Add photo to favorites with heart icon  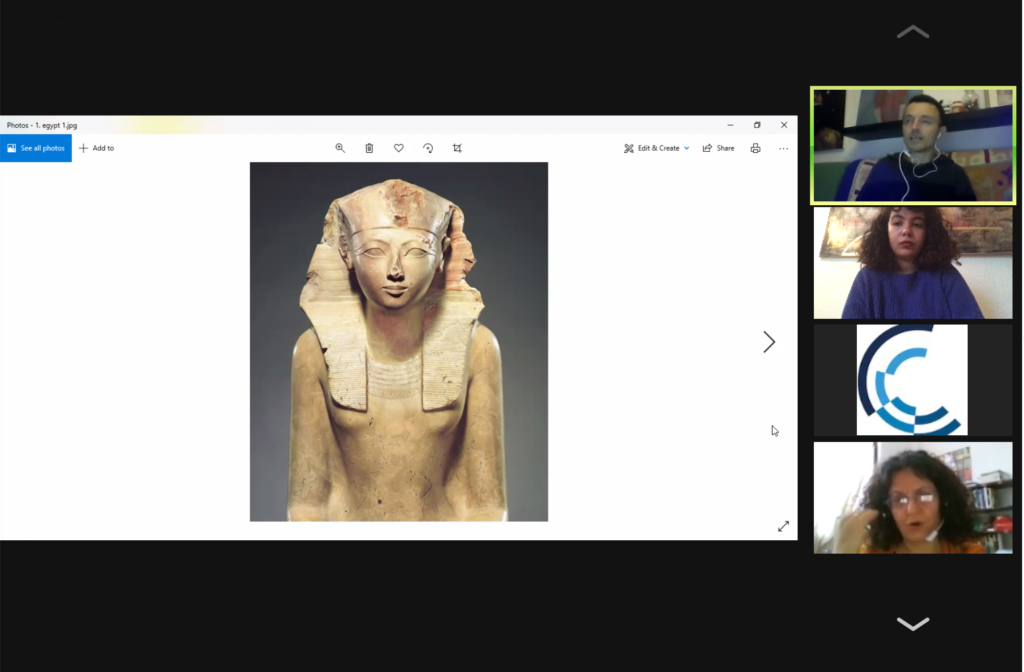pos(399,148)
